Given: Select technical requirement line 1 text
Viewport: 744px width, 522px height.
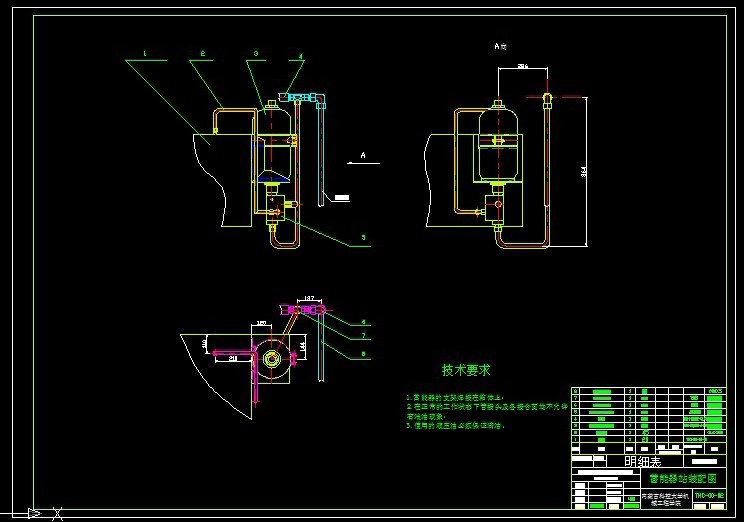Looking at the screenshot, I should click(456, 398).
